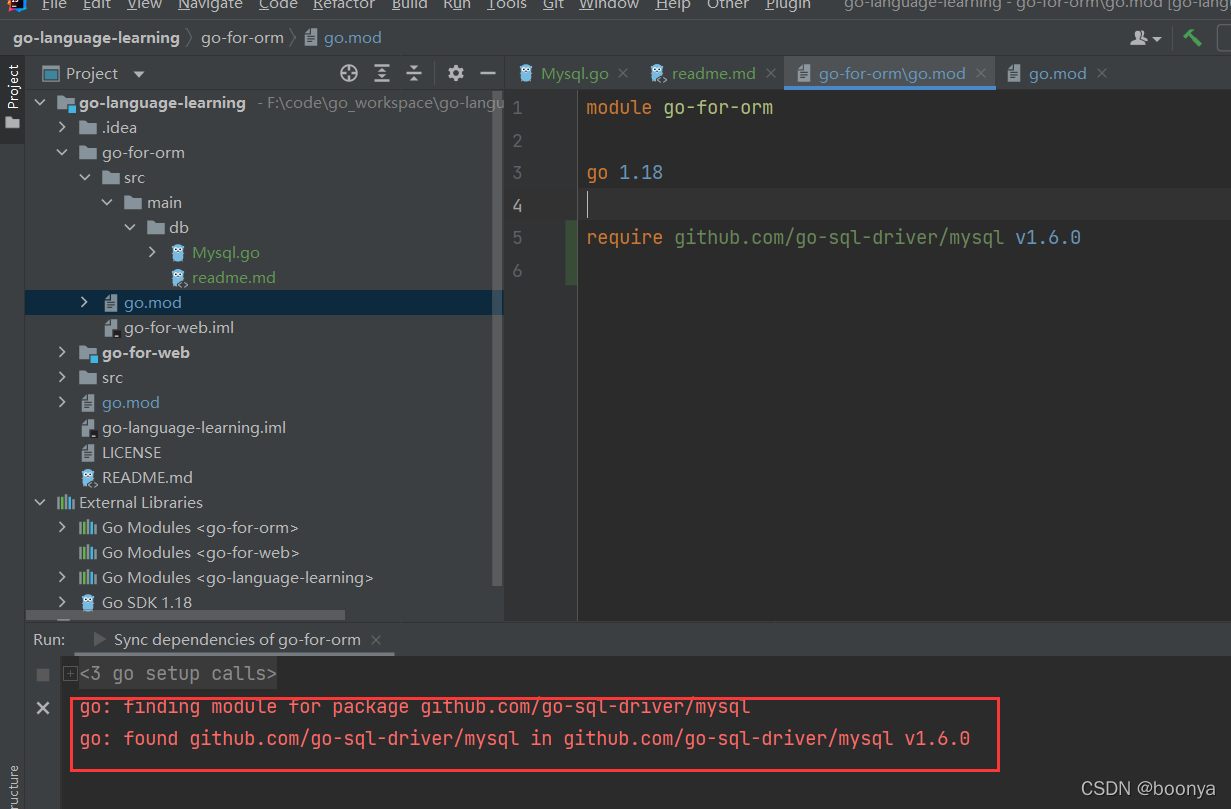Image resolution: width=1231 pixels, height=809 pixels.
Task: Open the user account icon dropdown
Action: click(1146, 38)
